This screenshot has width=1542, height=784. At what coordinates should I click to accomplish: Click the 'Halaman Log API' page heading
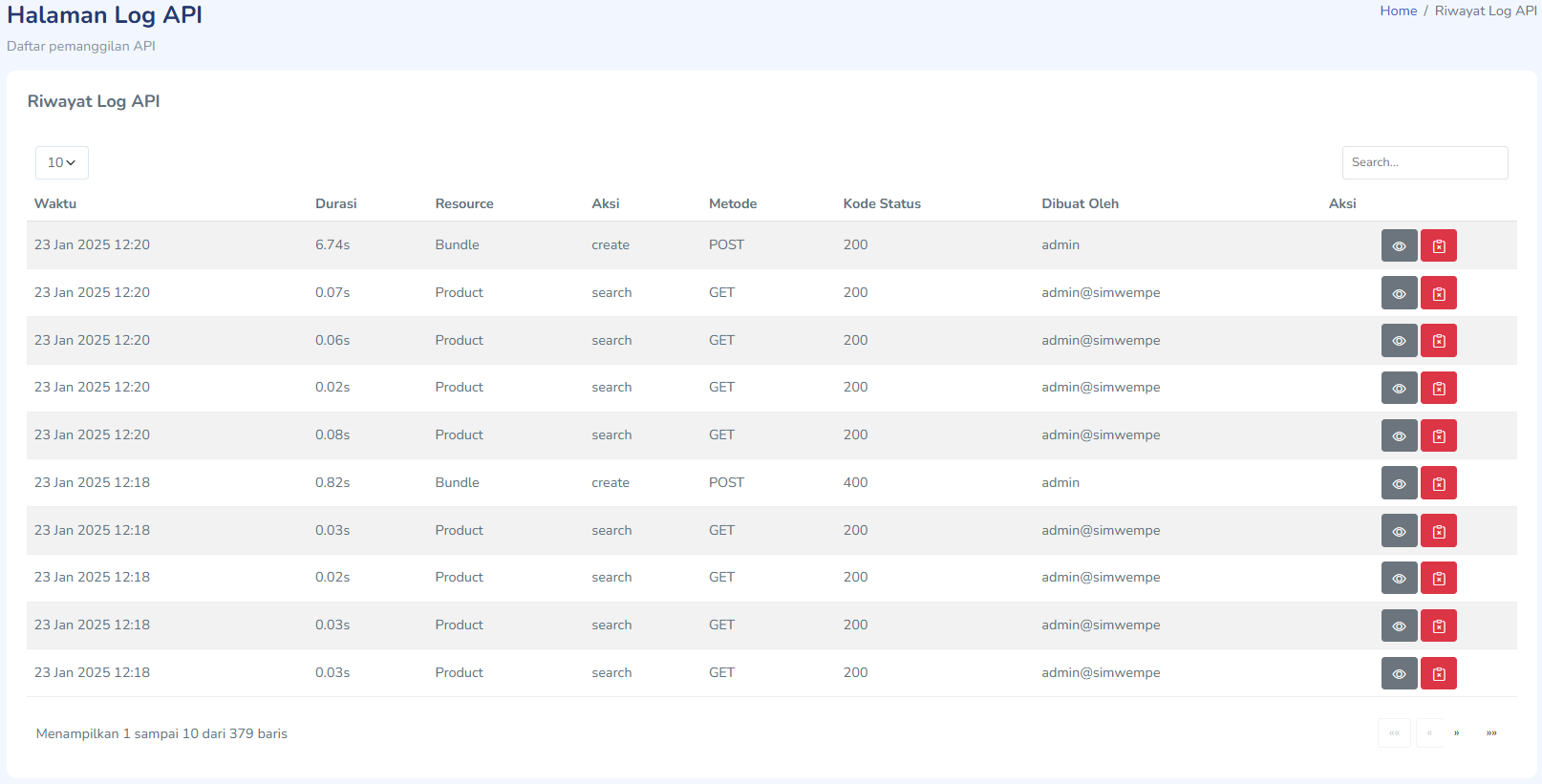[104, 15]
